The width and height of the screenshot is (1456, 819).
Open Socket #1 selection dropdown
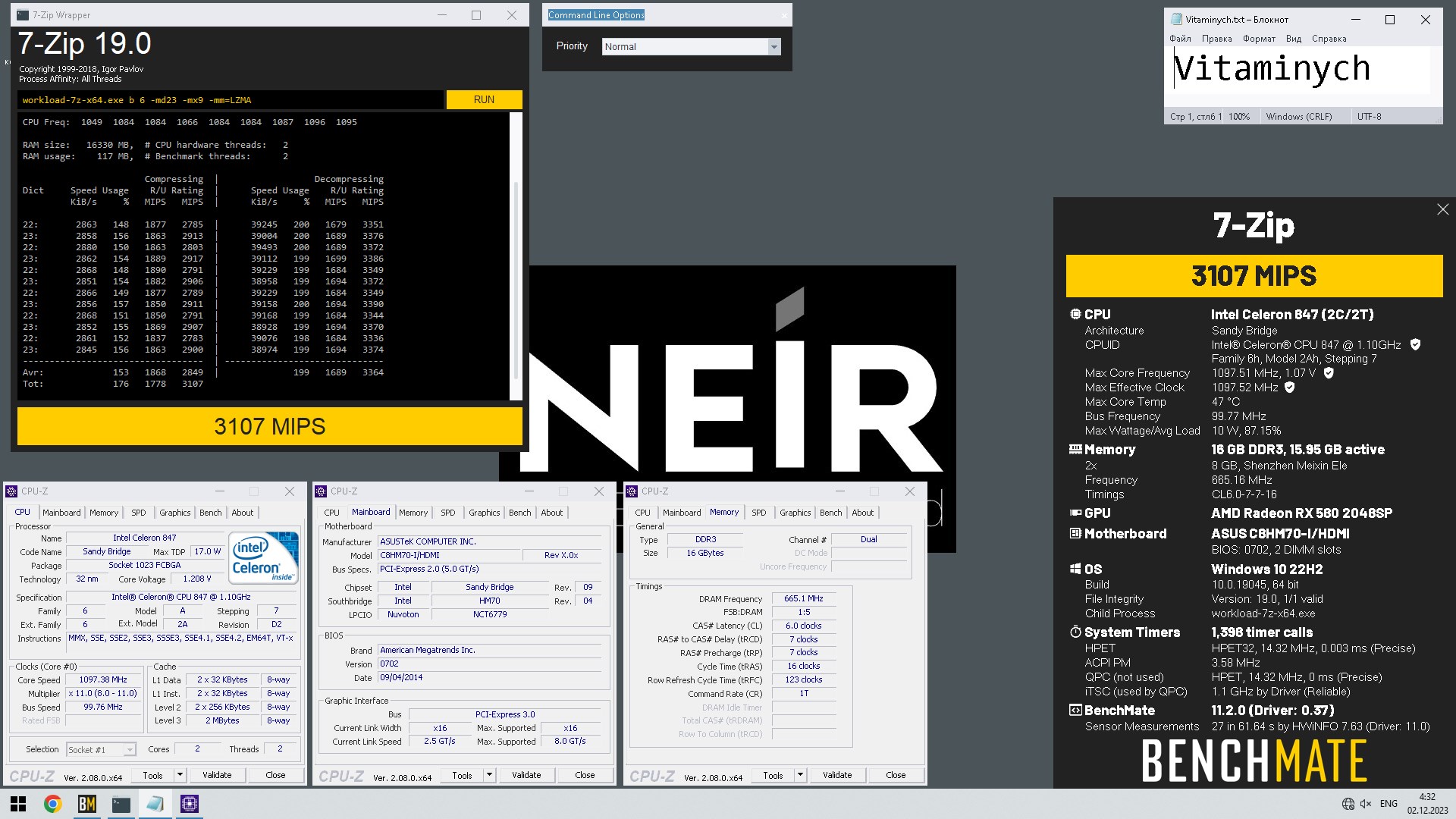tap(101, 749)
